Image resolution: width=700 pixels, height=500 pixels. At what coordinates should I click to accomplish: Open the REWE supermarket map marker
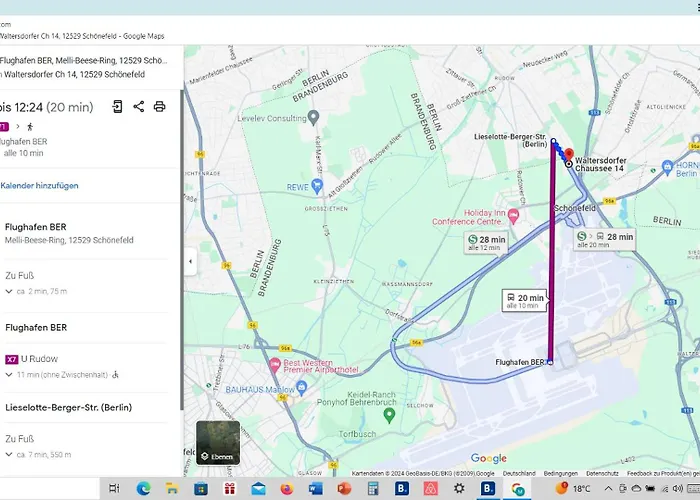pos(316,186)
